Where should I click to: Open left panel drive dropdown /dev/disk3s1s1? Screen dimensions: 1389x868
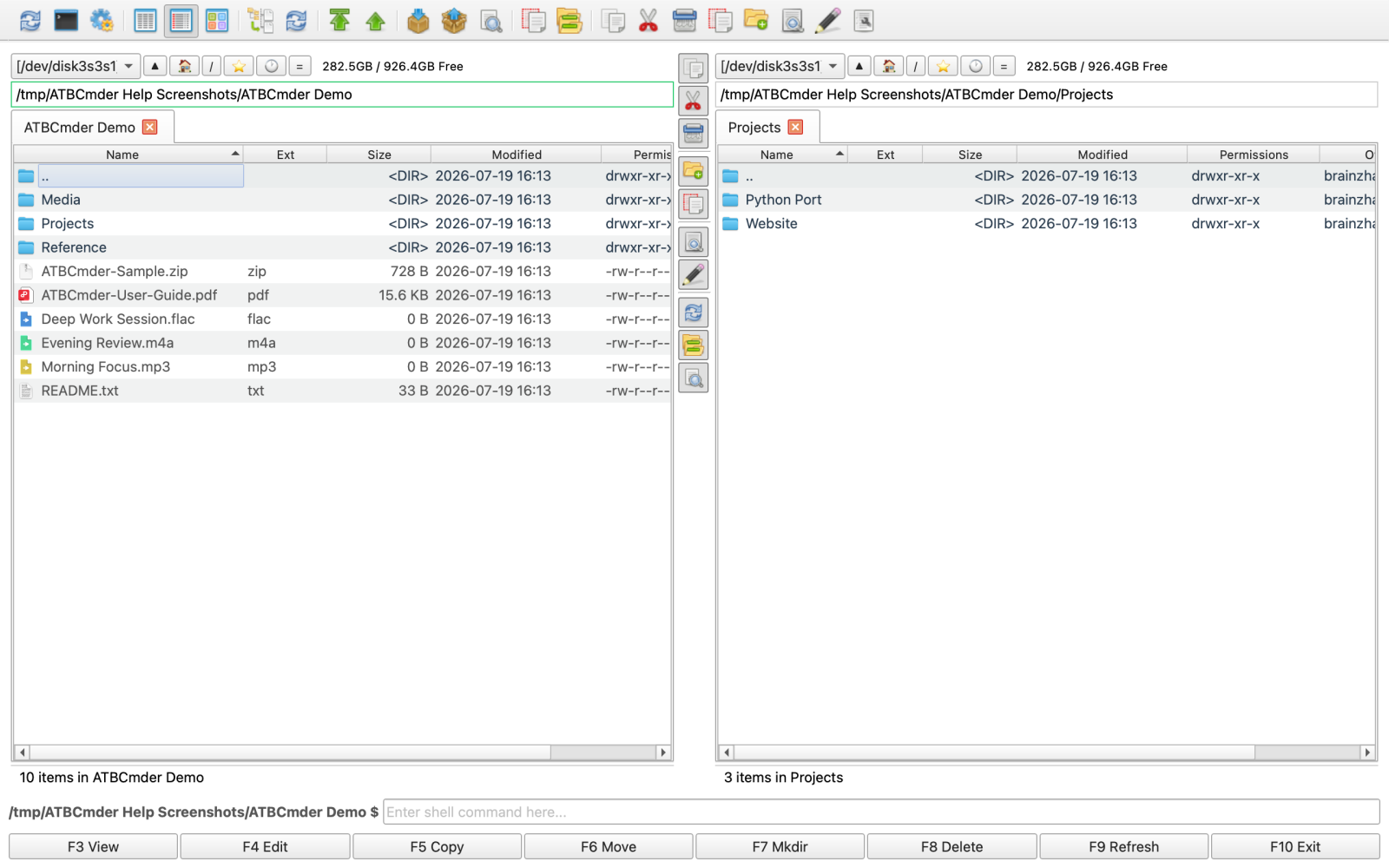(x=76, y=66)
